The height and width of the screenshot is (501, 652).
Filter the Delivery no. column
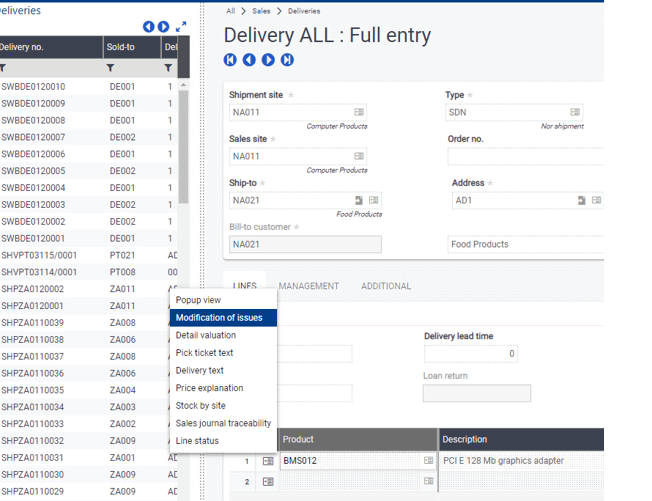tap(3, 68)
